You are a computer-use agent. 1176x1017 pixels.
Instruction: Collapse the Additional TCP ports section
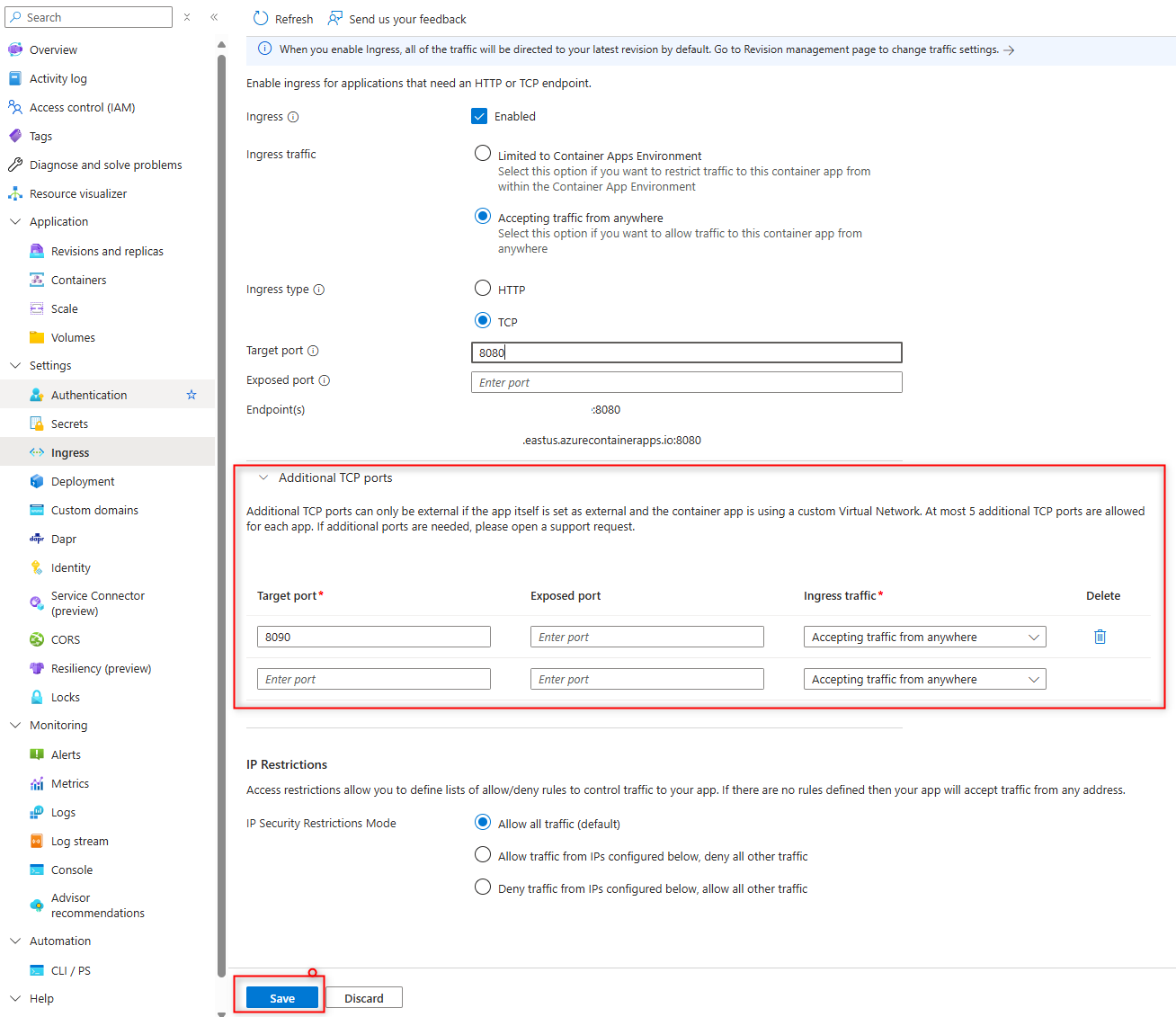tap(263, 477)
